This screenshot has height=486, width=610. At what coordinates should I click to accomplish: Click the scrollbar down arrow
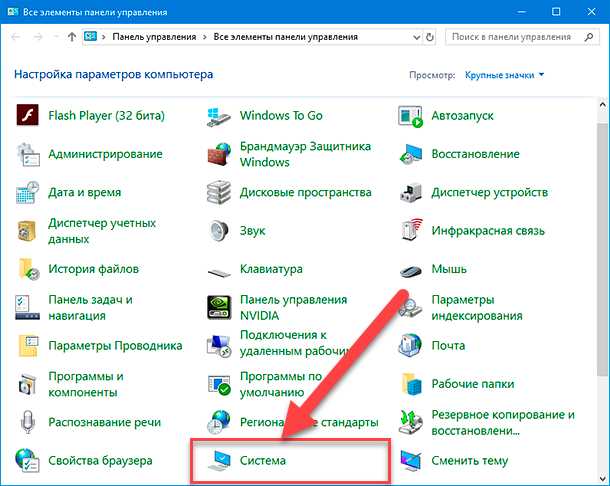tap(603, 478)
